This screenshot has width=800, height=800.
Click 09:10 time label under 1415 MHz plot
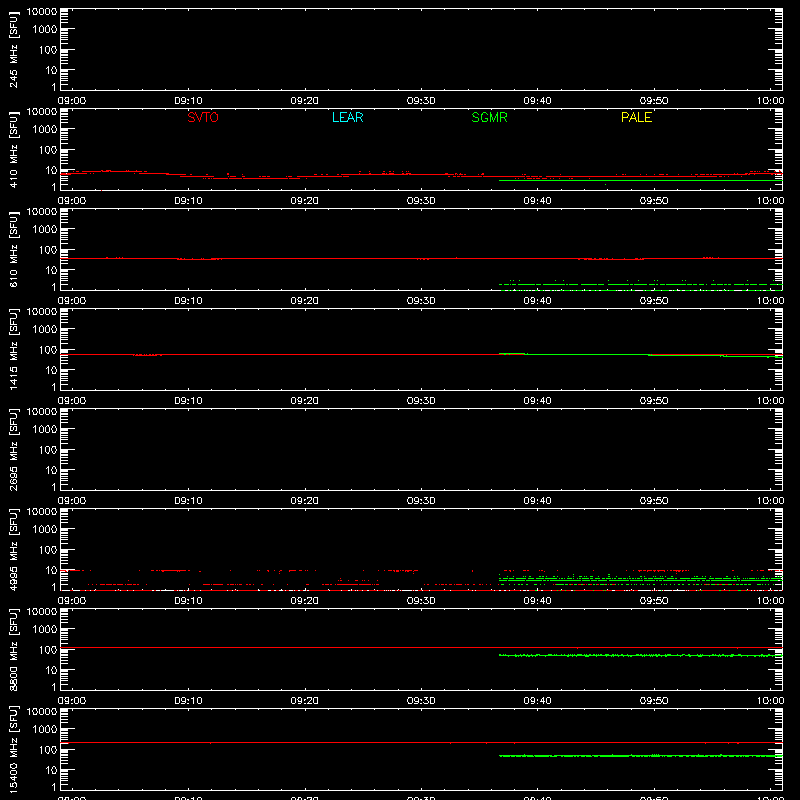pos(188,401)
